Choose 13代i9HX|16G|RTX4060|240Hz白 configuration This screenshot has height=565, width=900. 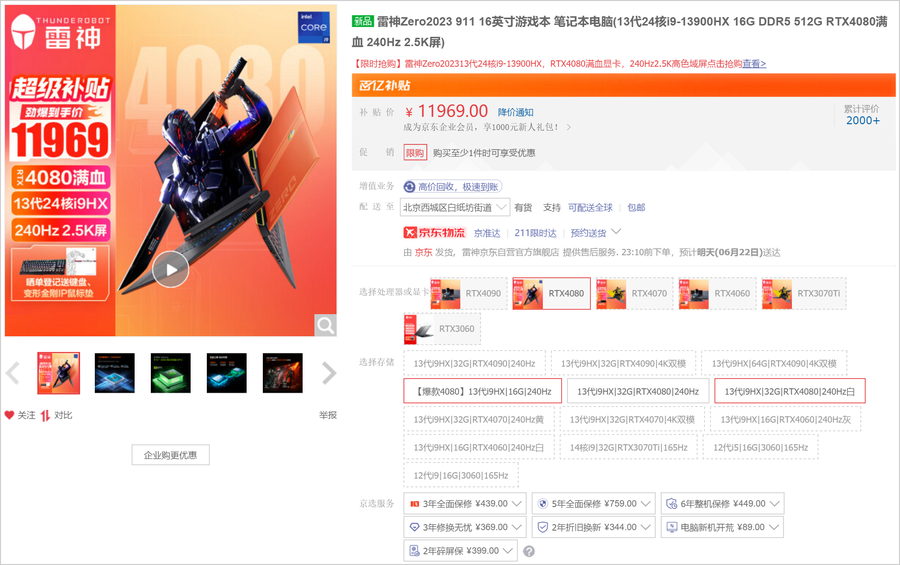(479, 448)
